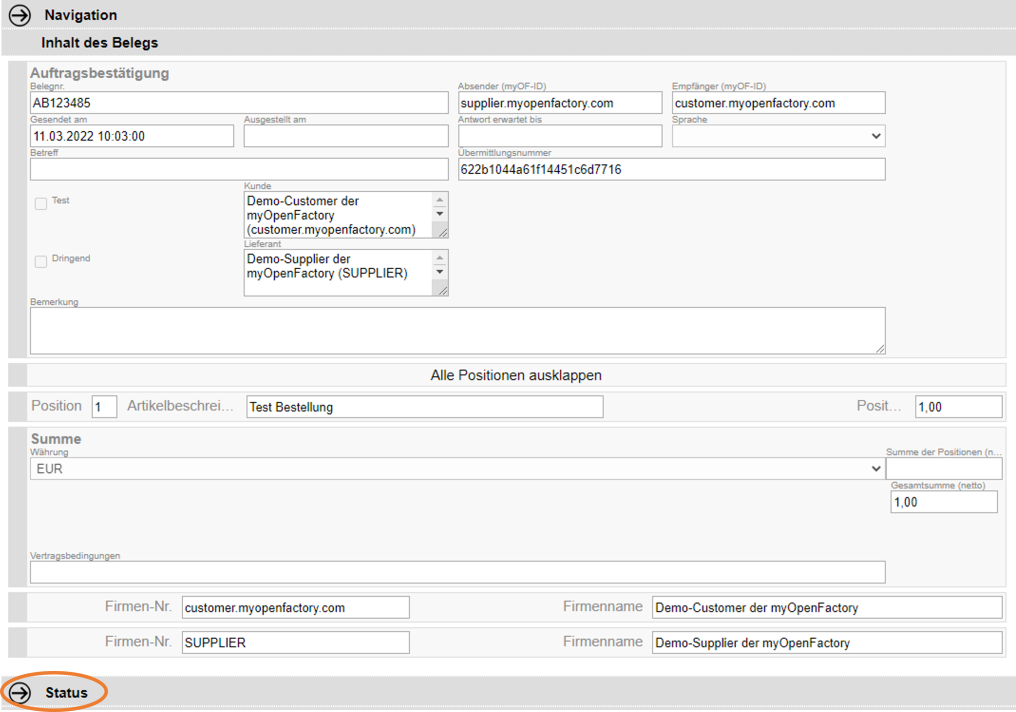
Task: Click the Summe section heading
Action: [x=56, y=439]
